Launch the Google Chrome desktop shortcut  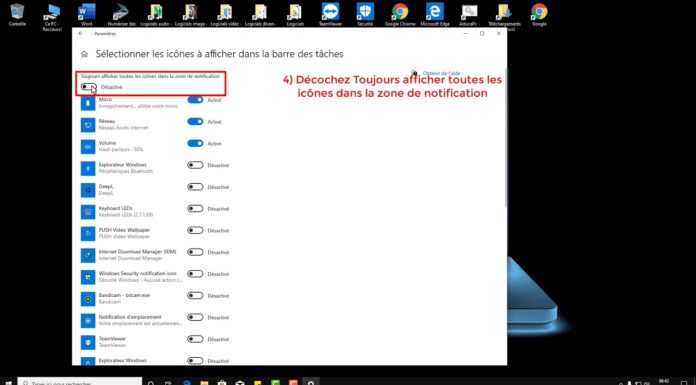click(x=400, y=14)
